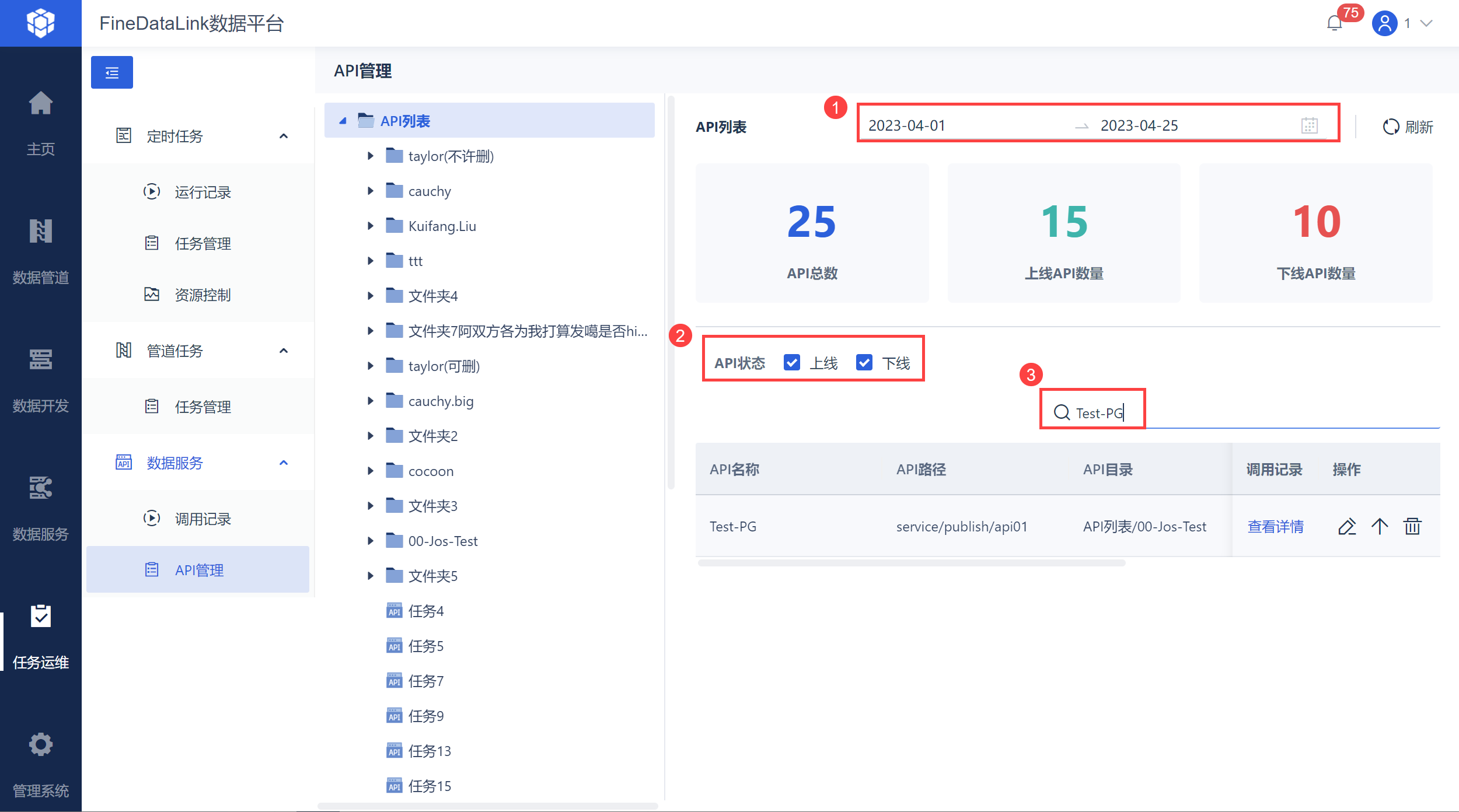This screenshot has height=812, width=1459.
Task: Open the calendar icon in the date range
Action: coord(1310,125)
